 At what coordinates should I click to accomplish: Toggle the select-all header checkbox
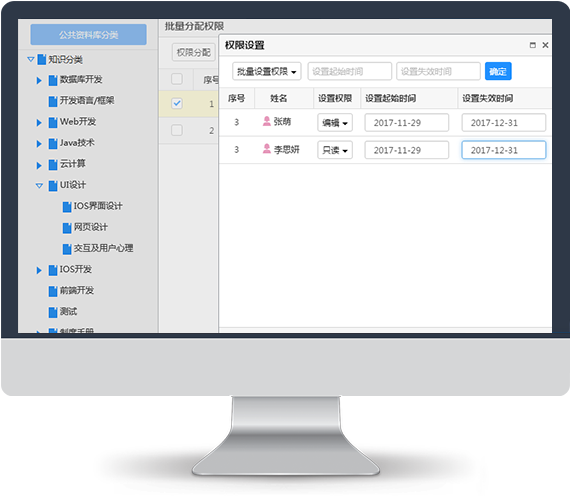177,79
